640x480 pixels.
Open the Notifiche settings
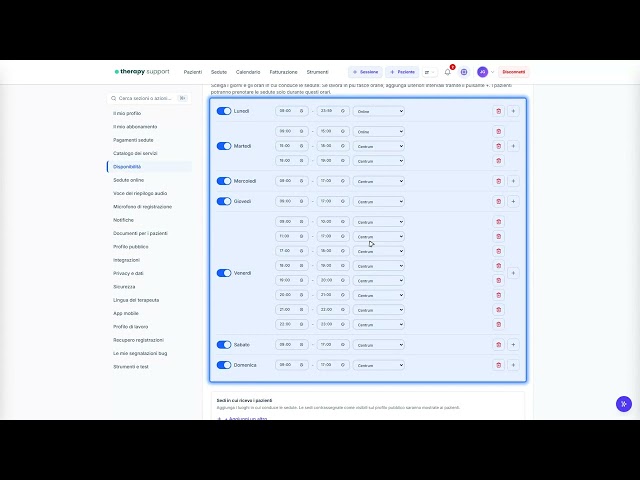(x=123, y=220)
